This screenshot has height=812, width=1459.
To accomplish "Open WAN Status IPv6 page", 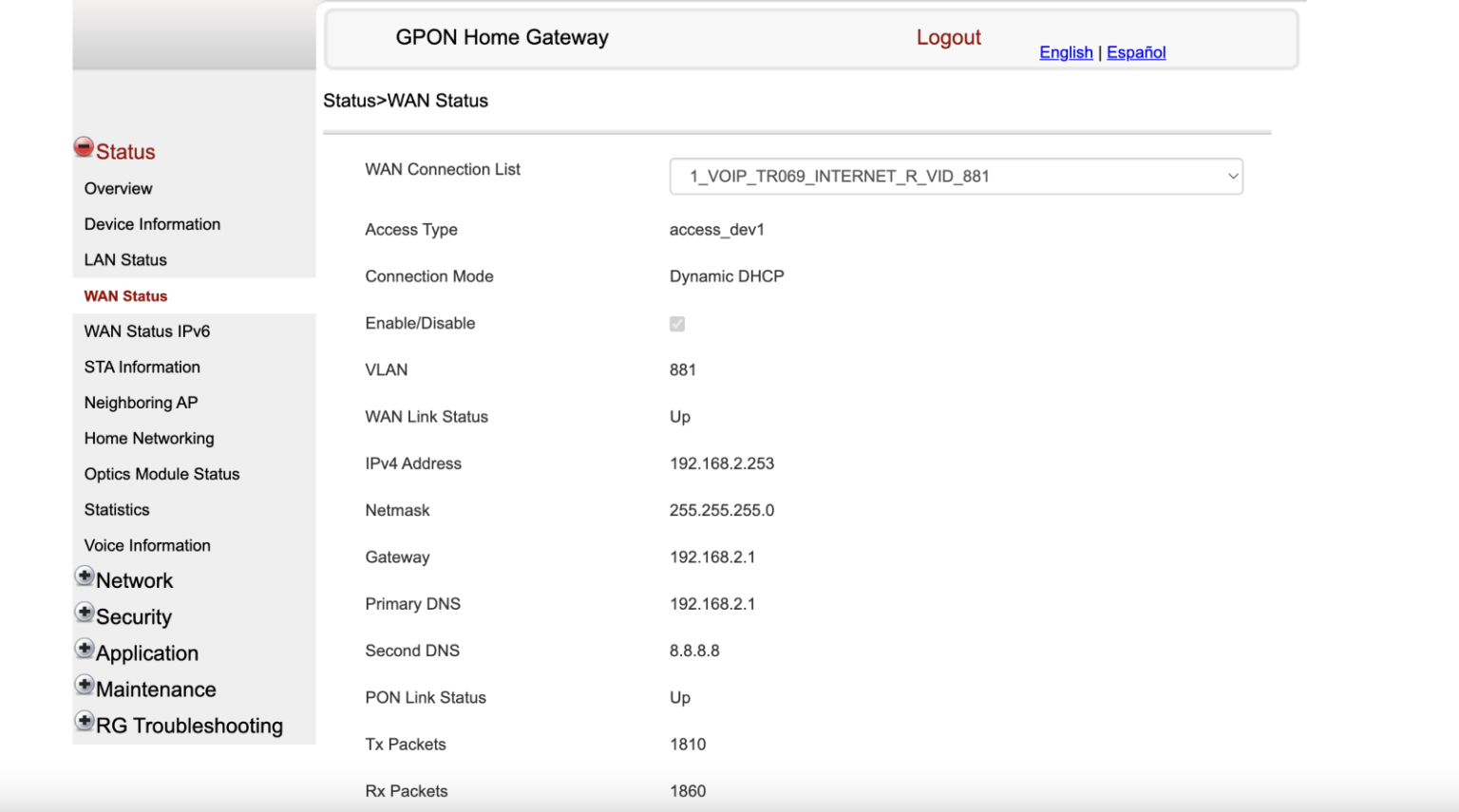I will [147, 331].
